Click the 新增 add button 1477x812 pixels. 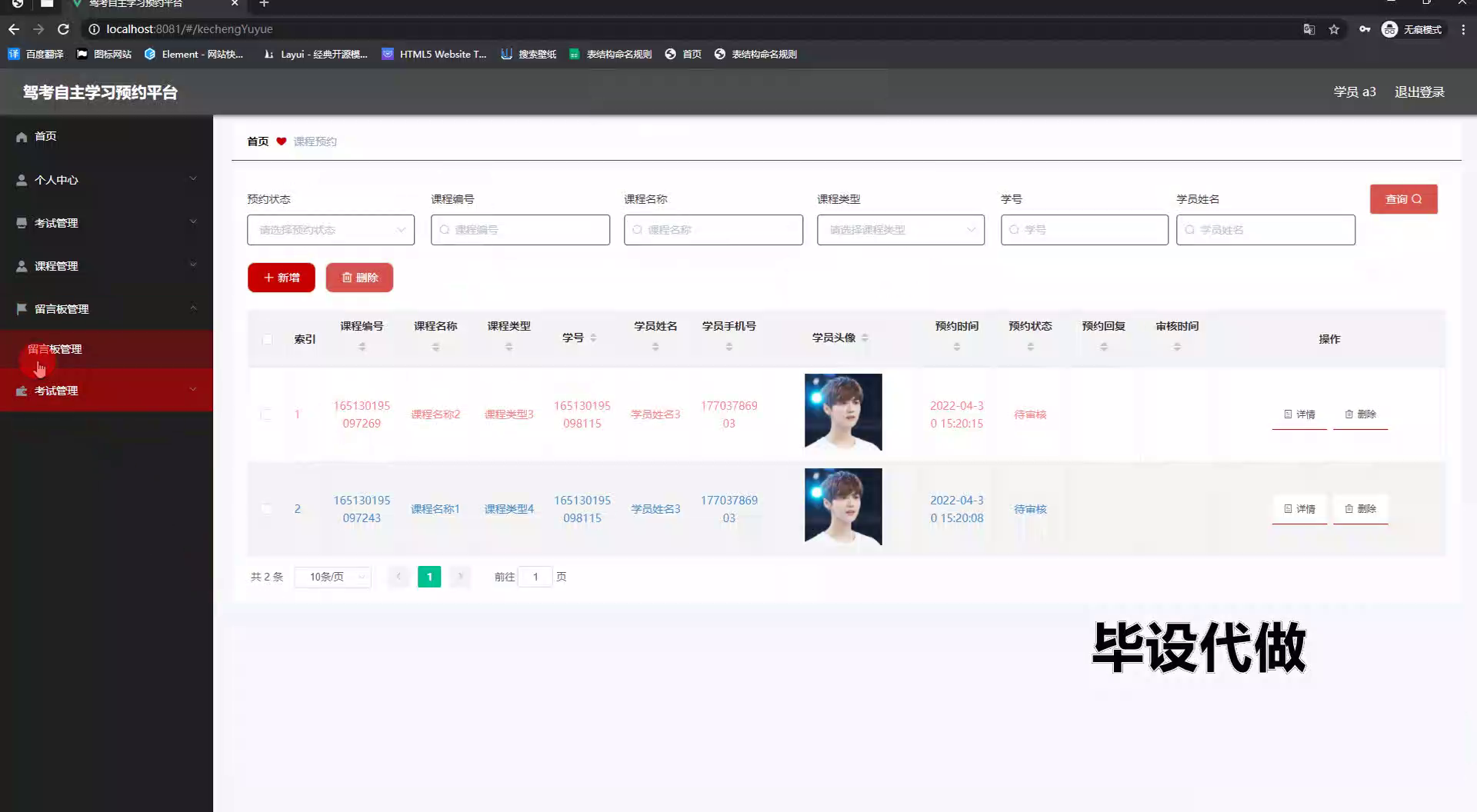point(282,278)
